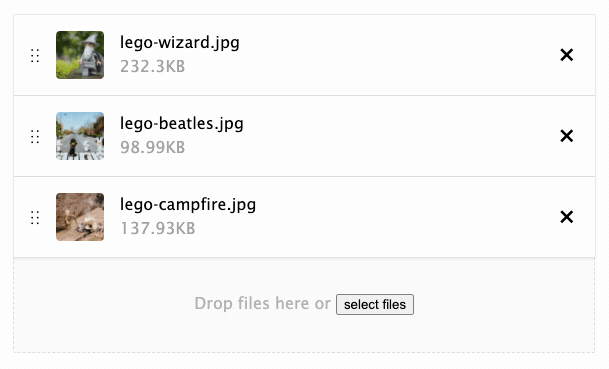Click the lego-campfire.jpg file name

pos(188,204)
